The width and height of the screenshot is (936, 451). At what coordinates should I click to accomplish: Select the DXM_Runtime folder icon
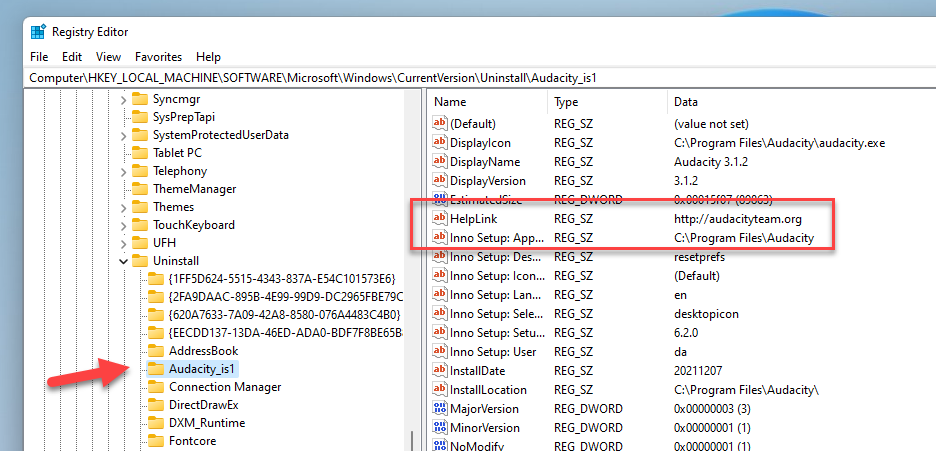(x=155, y=423)
